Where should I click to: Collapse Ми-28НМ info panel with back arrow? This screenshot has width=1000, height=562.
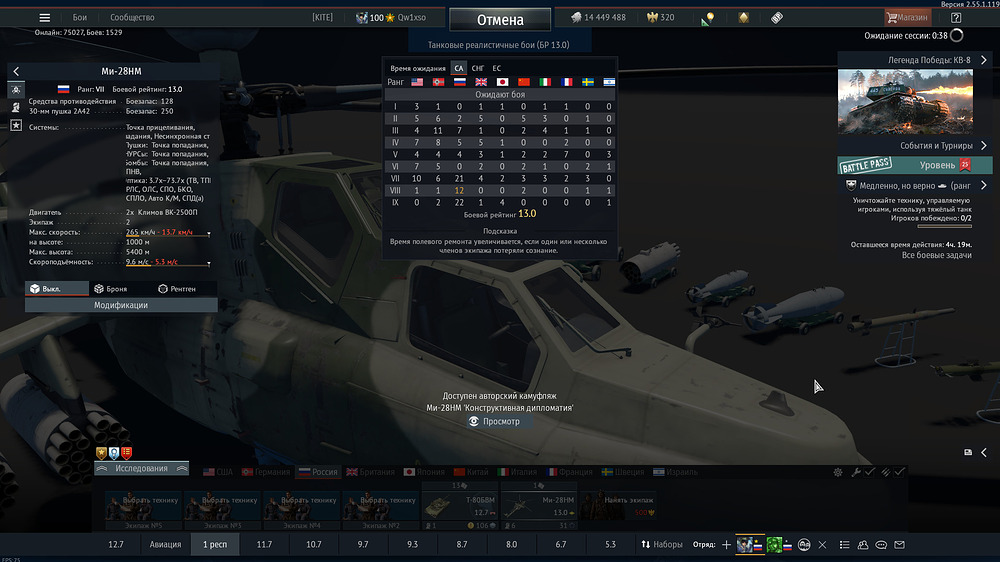coord(17,71)
